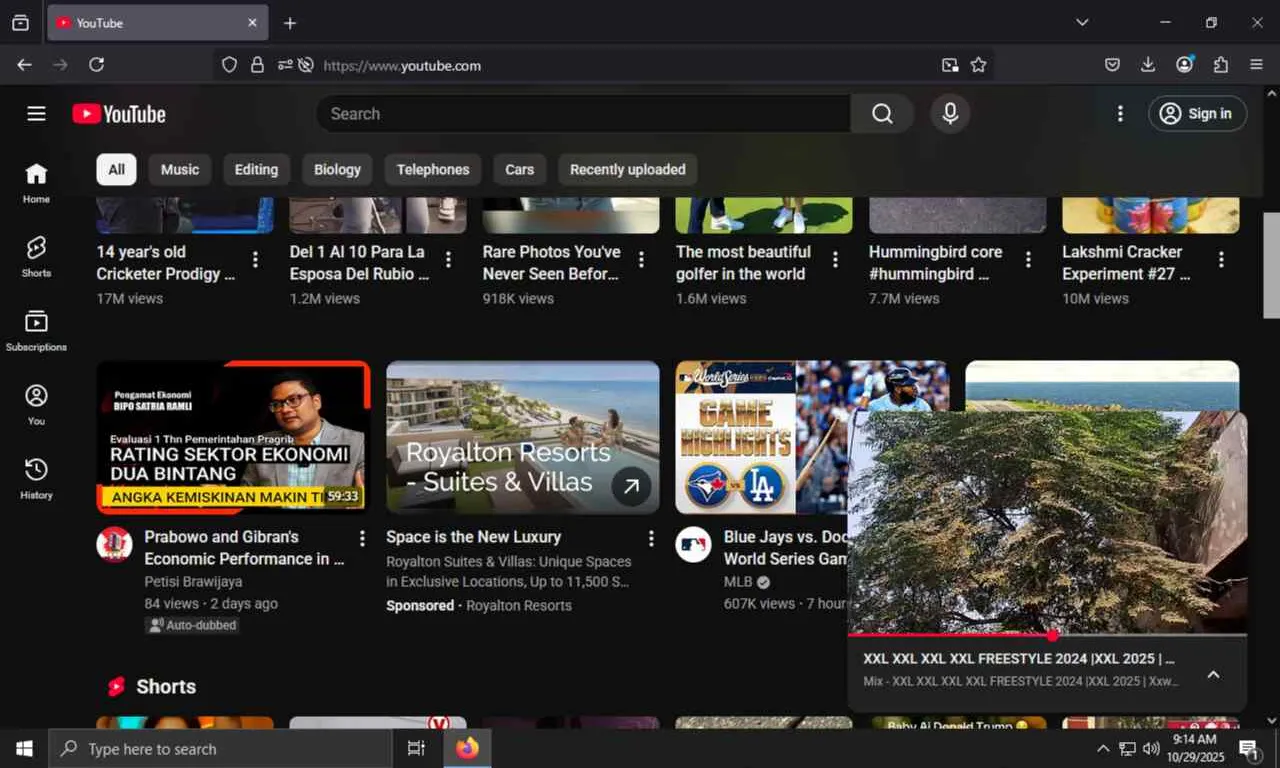Open History in the sidebar
1280x768 pixels.
pyautogui.click(x=36, y=479)
